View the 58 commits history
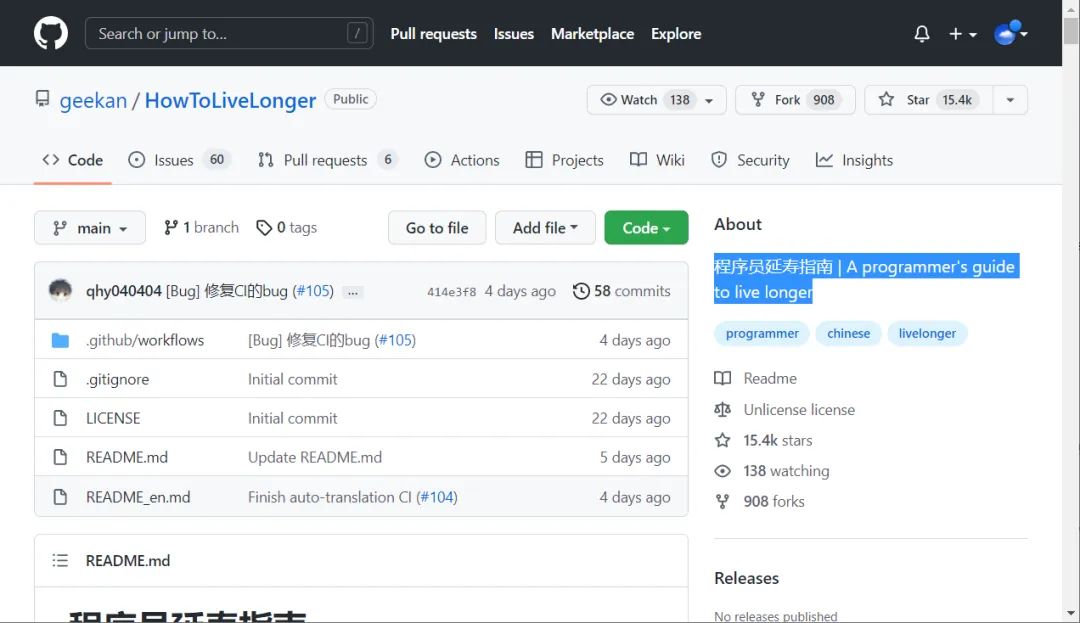This screenshot has height=623, width=1080. pos(621,291)
